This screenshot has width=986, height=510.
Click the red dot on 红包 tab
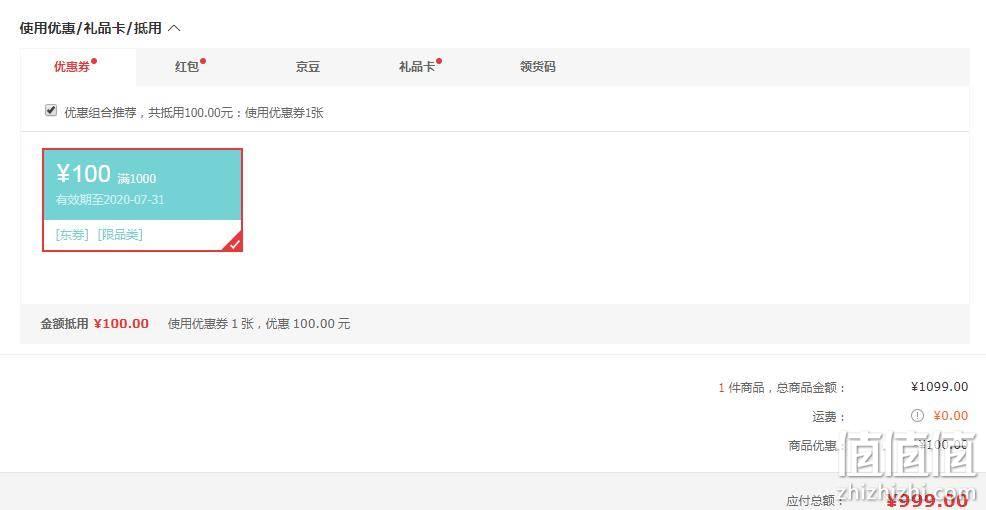pos(203,61)
